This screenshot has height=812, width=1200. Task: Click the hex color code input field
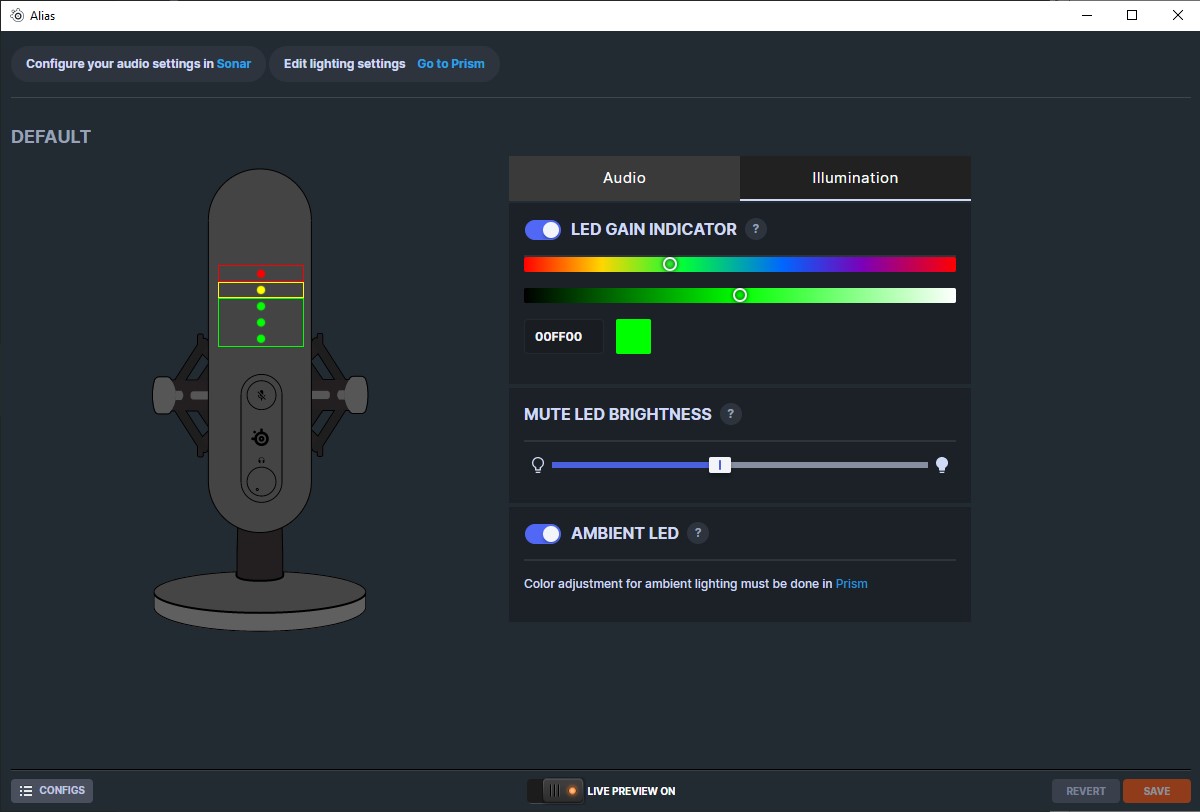point(563,337)
